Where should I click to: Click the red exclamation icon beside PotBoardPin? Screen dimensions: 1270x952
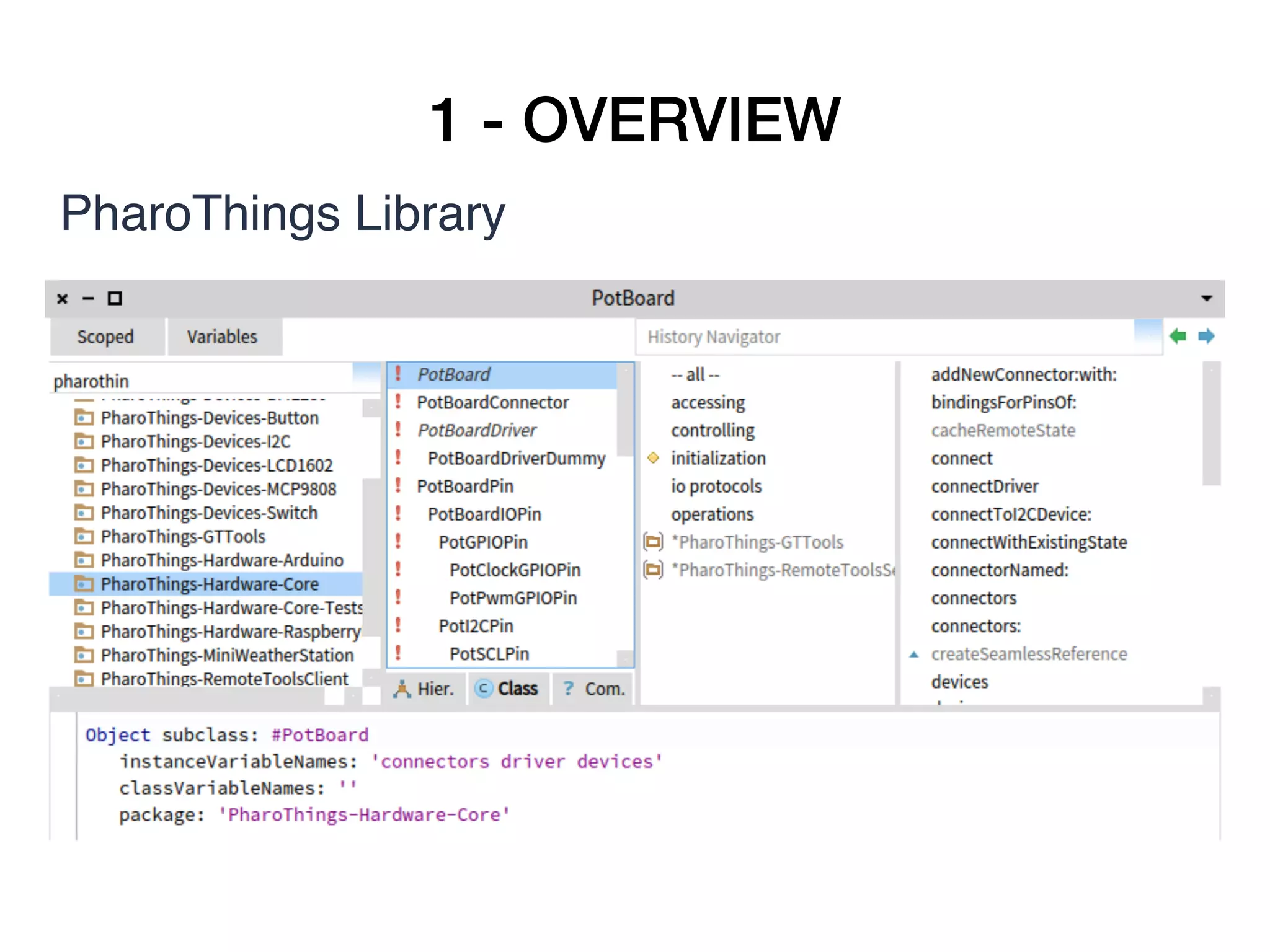pos(398,485)
